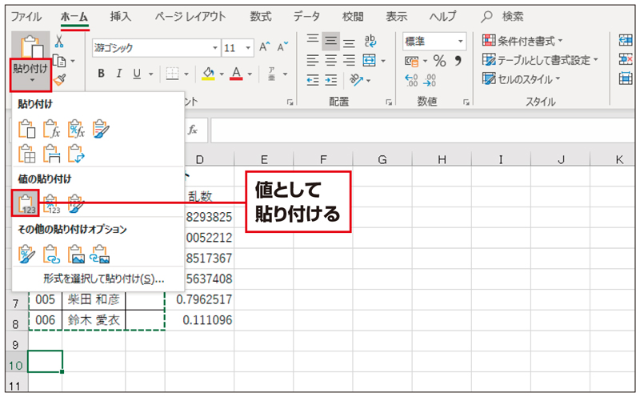Apply red font color A
The width and height of the screenshot is (640, 397).
click(236, 74)
